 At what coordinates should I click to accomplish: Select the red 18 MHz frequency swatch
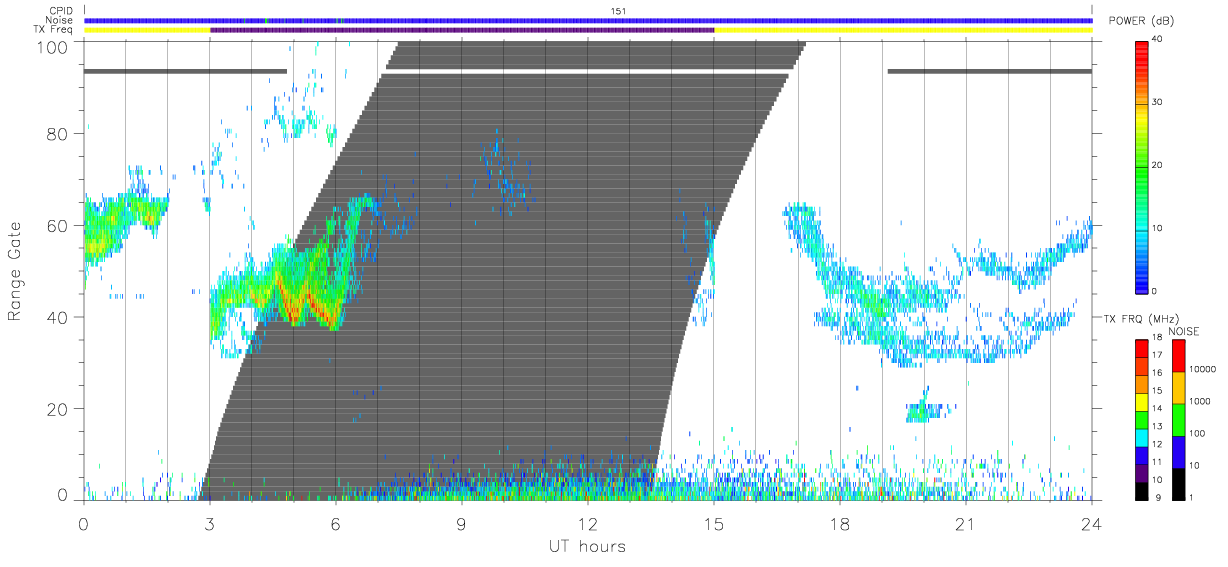click(1142, 349)
